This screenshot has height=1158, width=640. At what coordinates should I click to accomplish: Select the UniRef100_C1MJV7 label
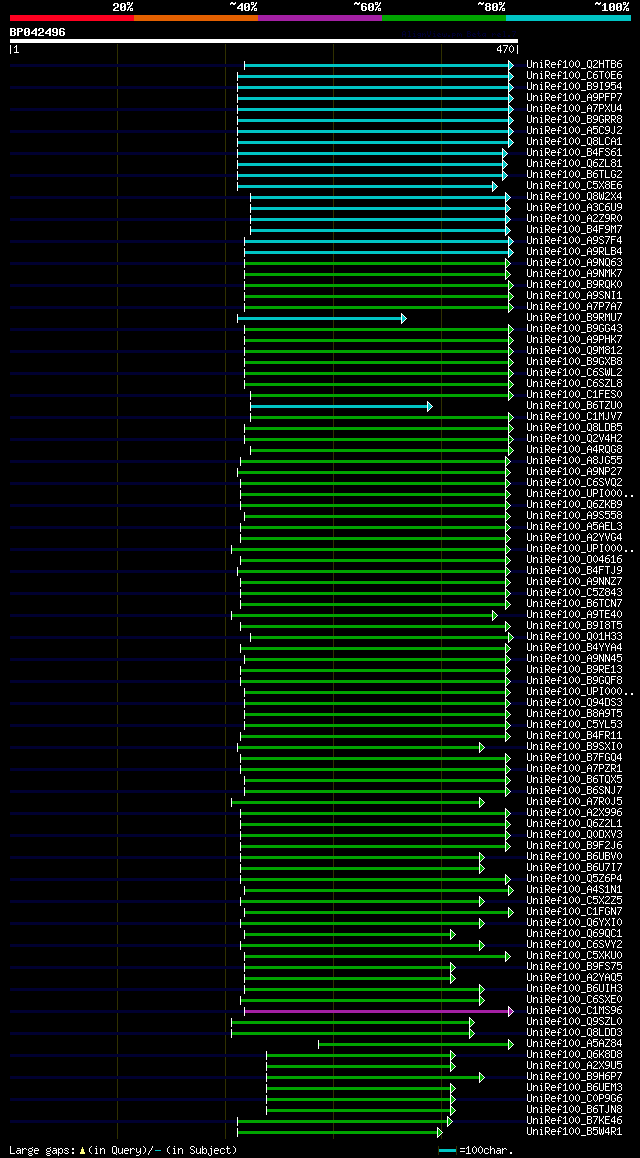[x=574, y=417]
